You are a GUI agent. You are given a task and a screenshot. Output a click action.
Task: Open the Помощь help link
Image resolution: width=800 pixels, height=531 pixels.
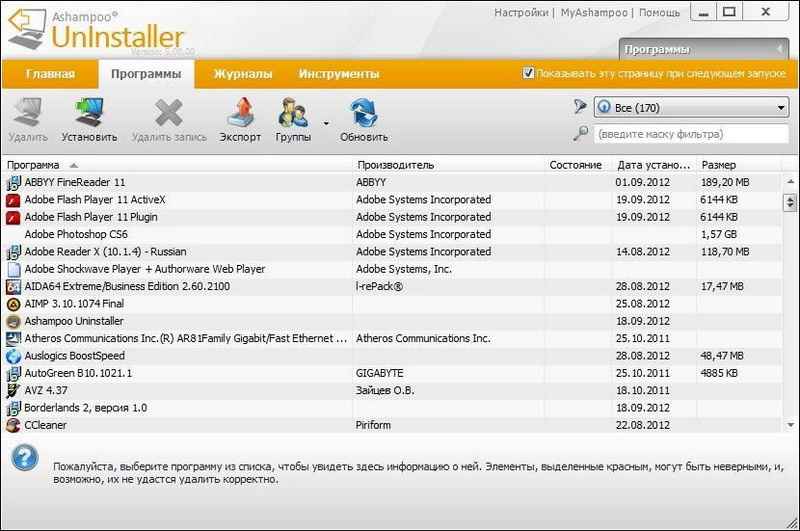(659, 12)
